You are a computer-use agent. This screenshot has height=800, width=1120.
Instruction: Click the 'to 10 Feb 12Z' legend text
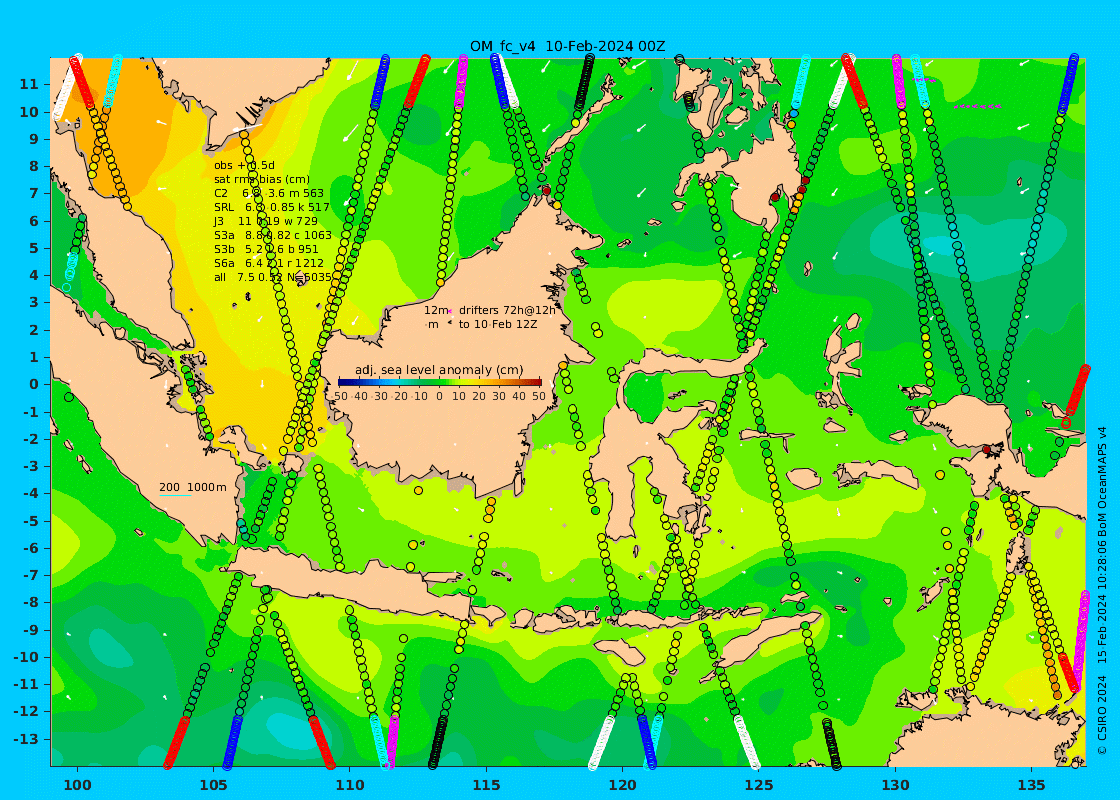(x=498, y=324)
